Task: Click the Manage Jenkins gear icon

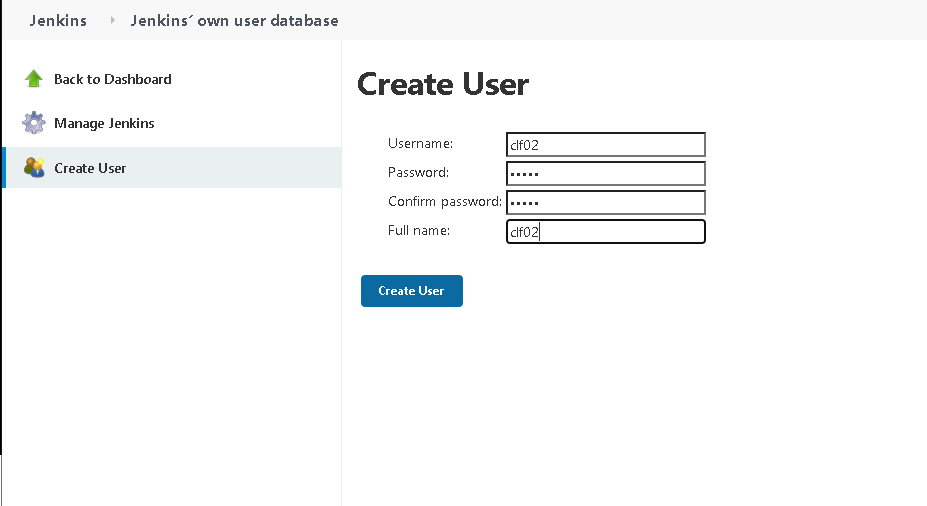Action: tap(34, 123)
